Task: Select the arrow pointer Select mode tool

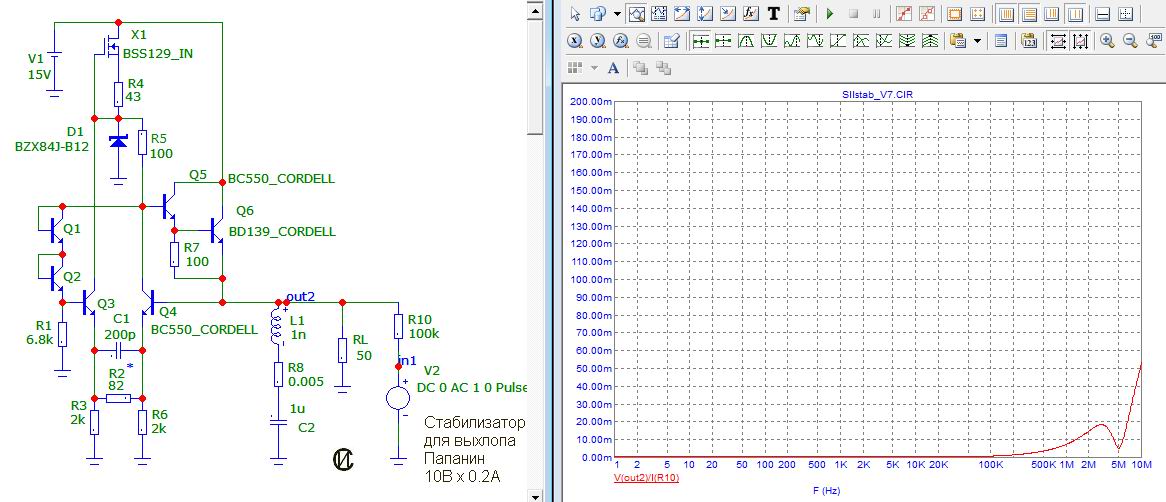Action: point(575,14)
